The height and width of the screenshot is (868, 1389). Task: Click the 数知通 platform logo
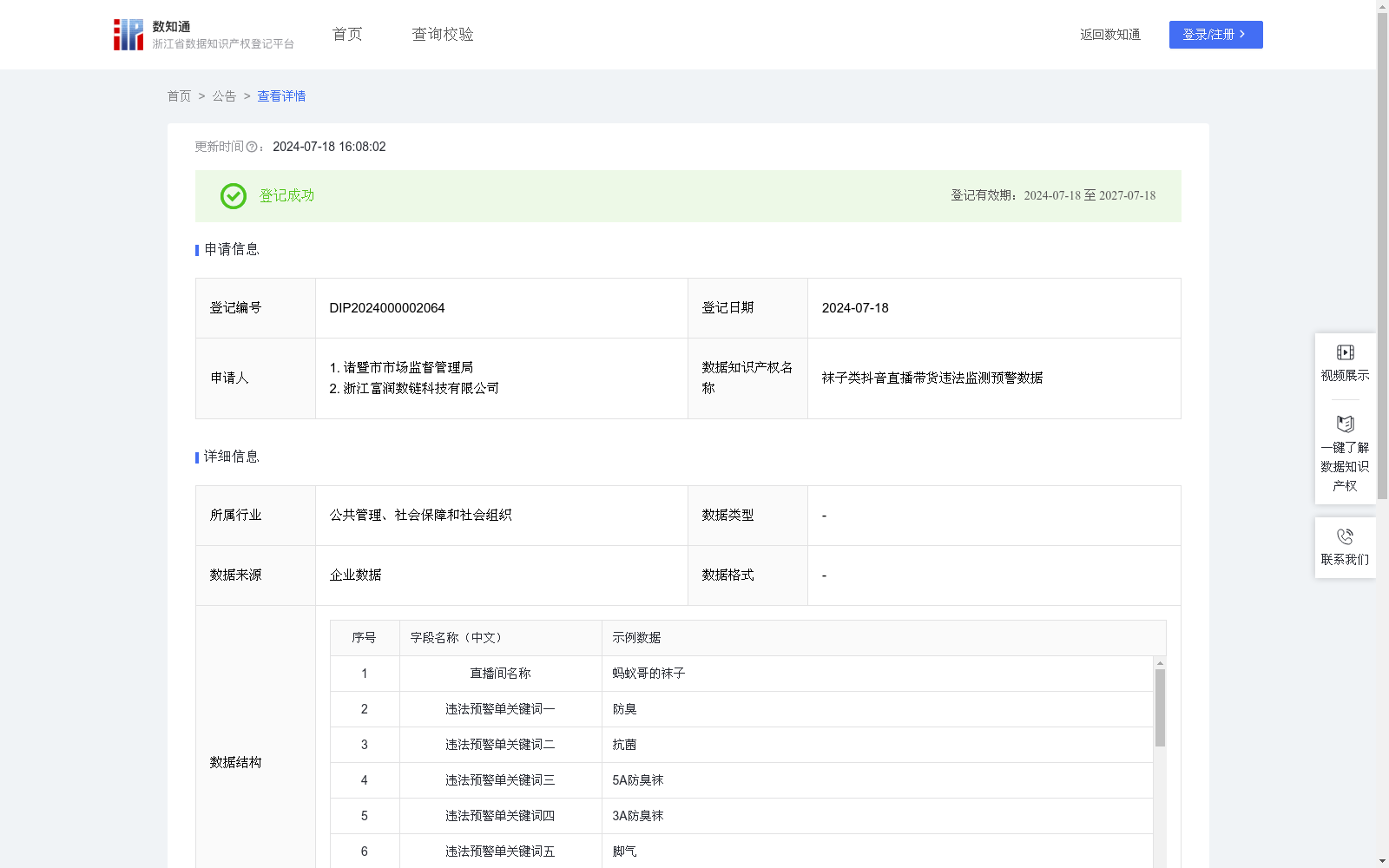[x=203, y=35]
